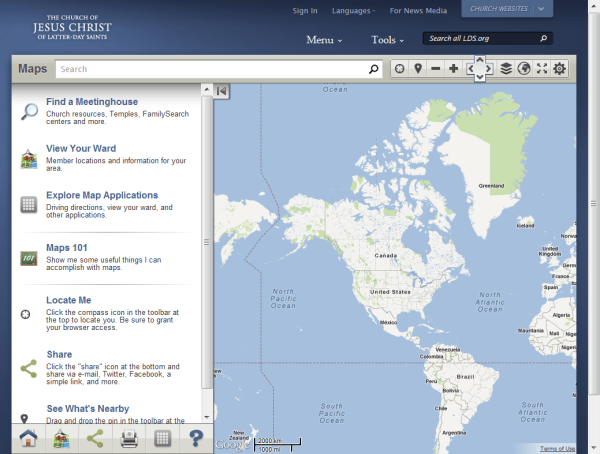The image size is (600, 454).
Task: Click the Brazil label on the map
Action: tap(465, 377)
